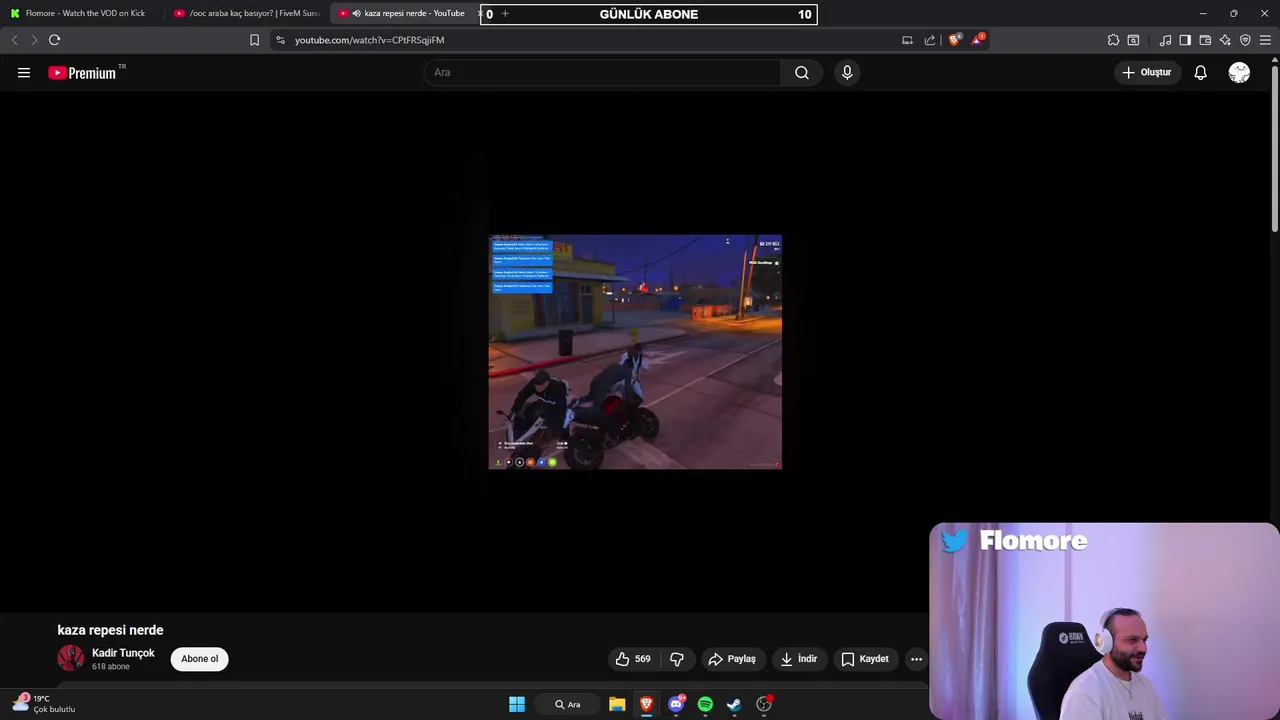Screen dimensions: 1280x720
Task: Open Brave Shields lion icon
Action: 954,40
